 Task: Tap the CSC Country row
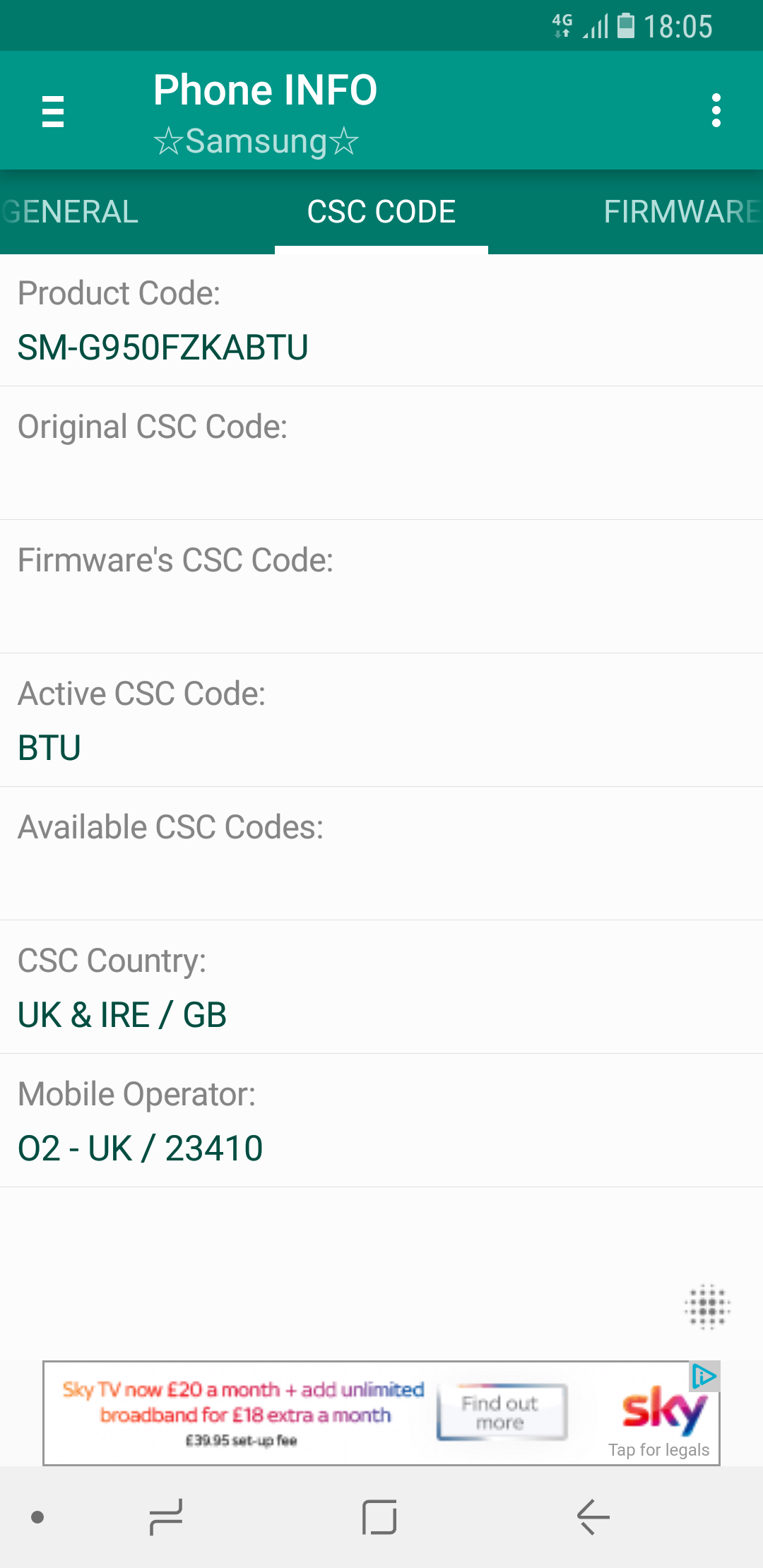(x=381, y=987)
